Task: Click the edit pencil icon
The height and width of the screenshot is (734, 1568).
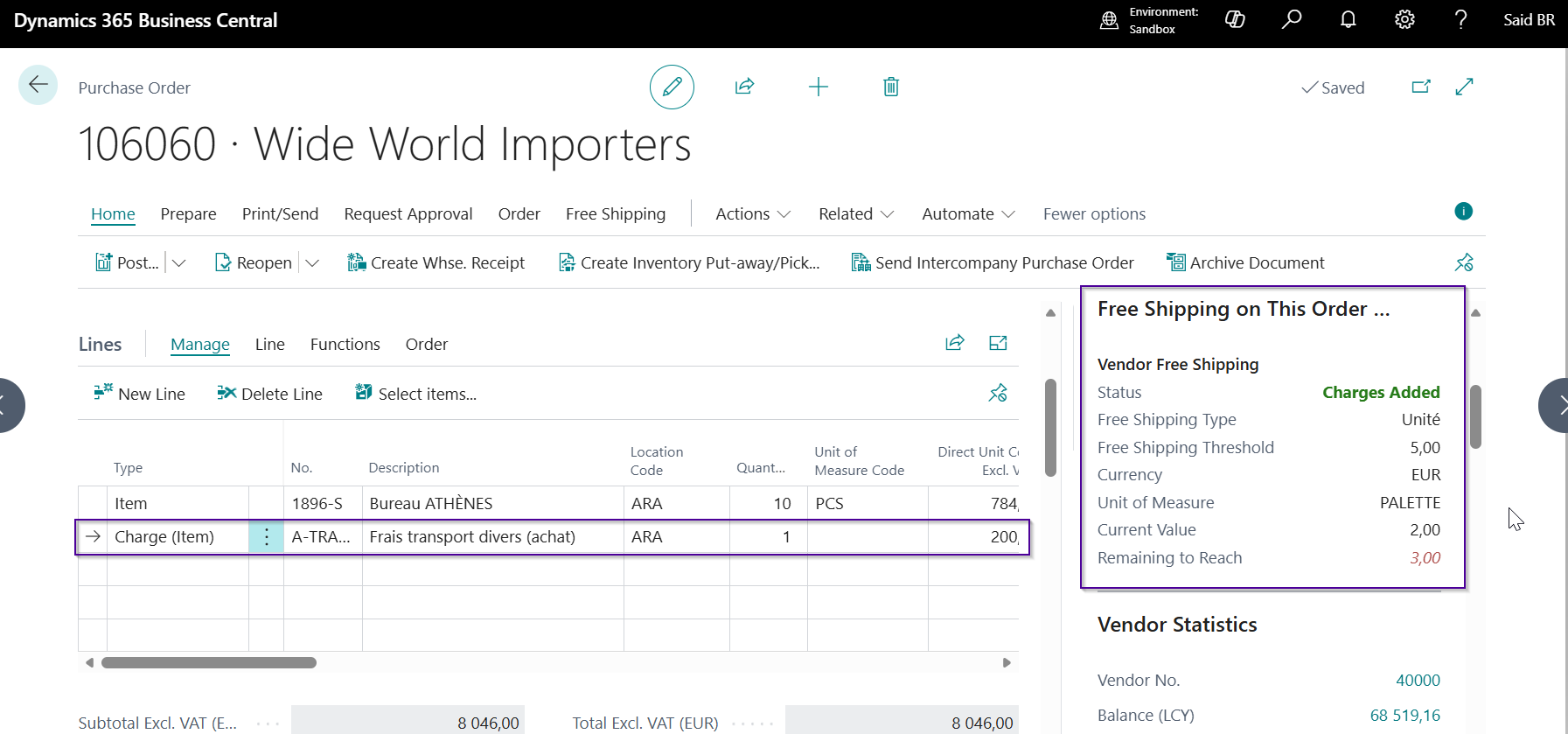Action: click(x=672, y=87)
